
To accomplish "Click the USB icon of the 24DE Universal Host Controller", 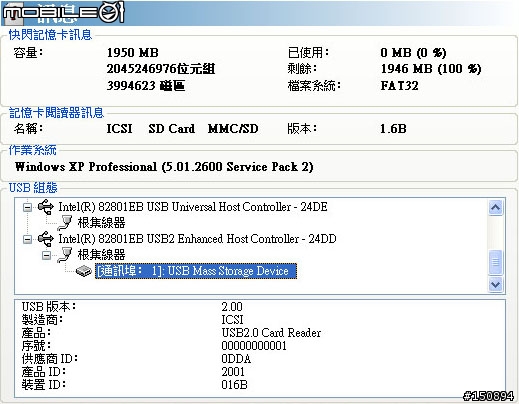I will [46, 207].
